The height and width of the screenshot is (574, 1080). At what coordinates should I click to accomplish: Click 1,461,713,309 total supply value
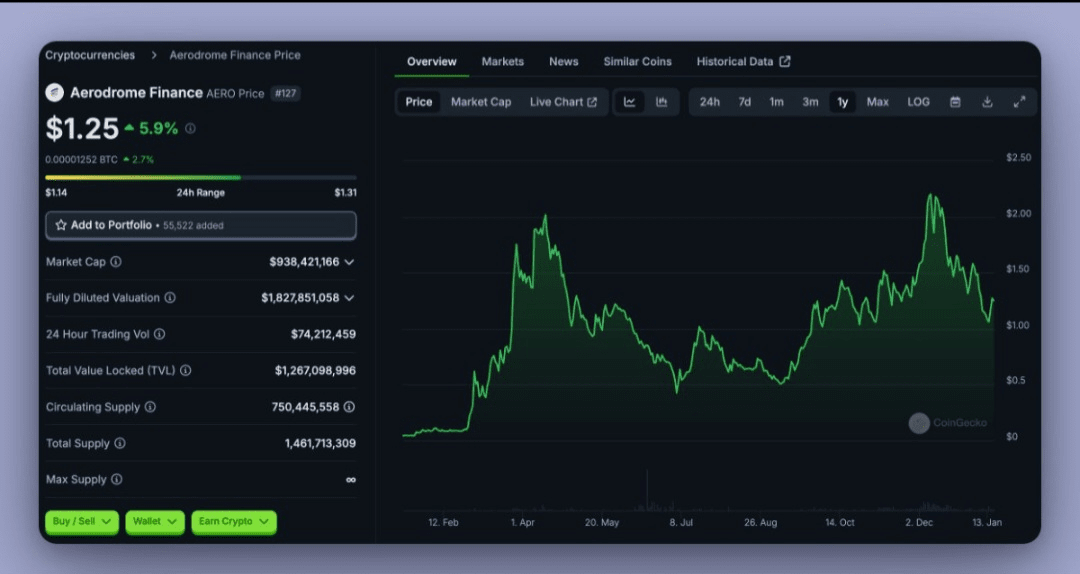point(320,443)
